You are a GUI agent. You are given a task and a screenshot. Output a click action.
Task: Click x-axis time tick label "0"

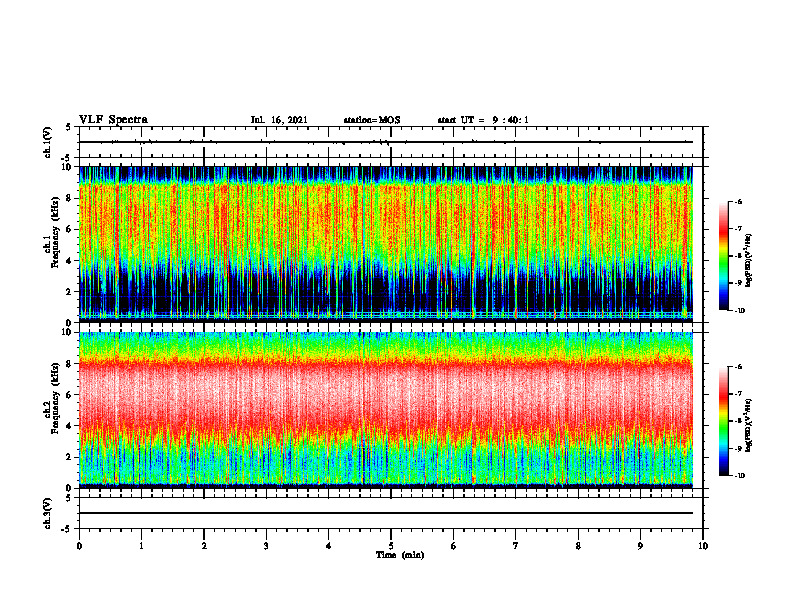[x=79, y=546]
